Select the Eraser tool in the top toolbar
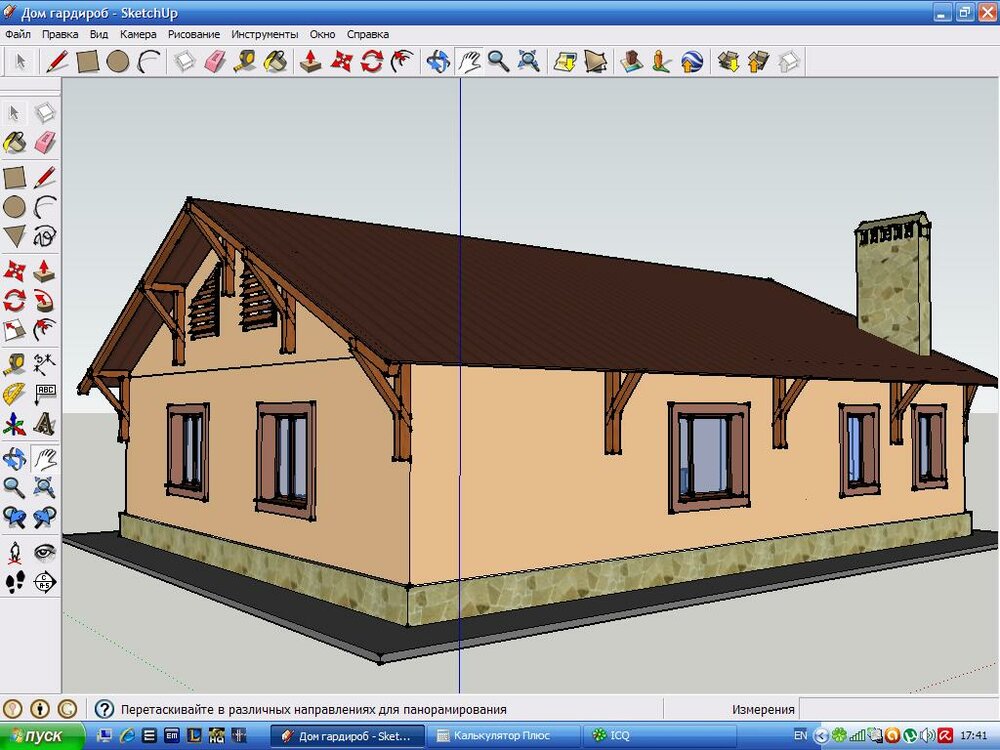1000x750 pixels. pyautogui.click(x=215, y=62)
